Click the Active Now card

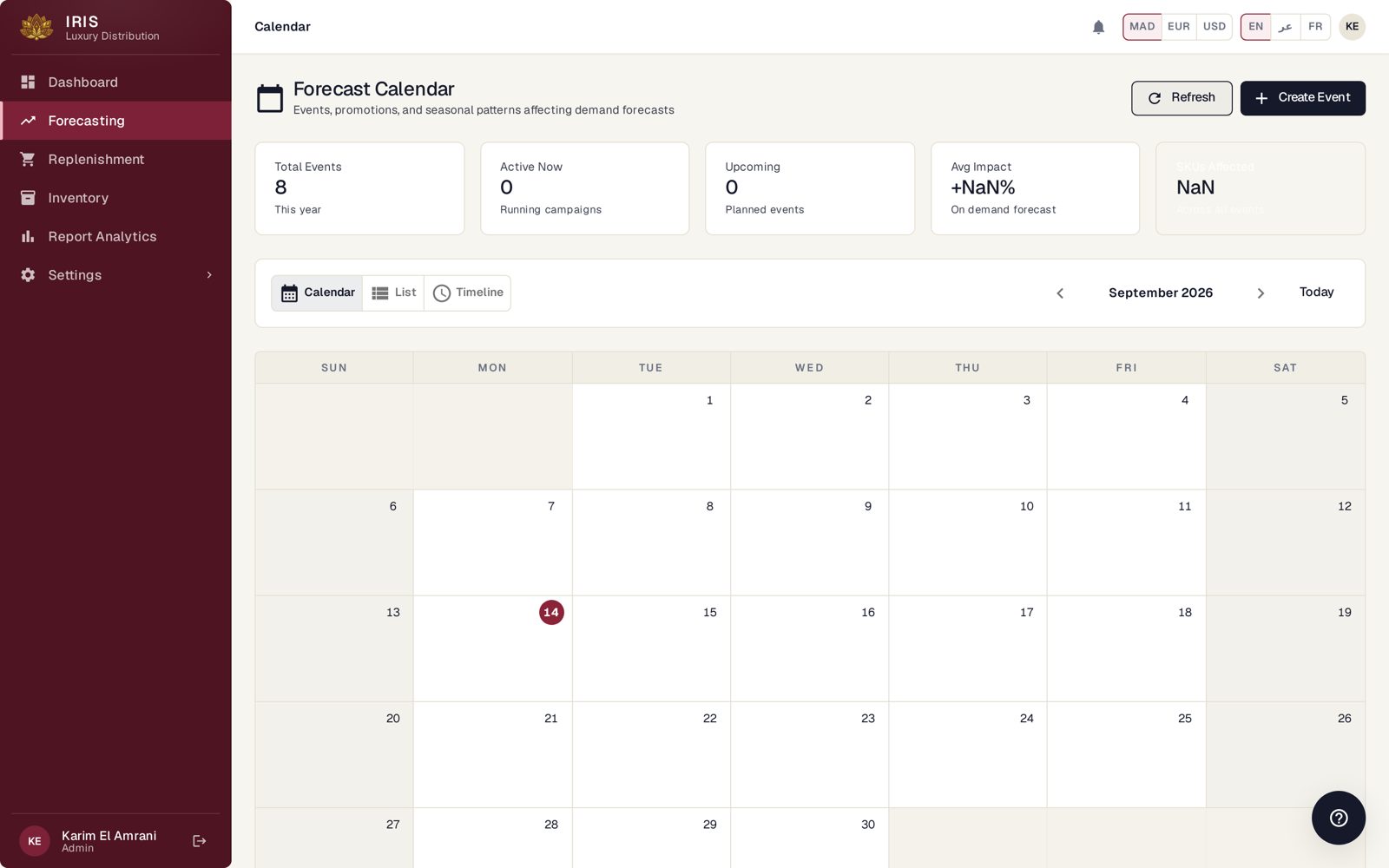[x=584, y=188]
